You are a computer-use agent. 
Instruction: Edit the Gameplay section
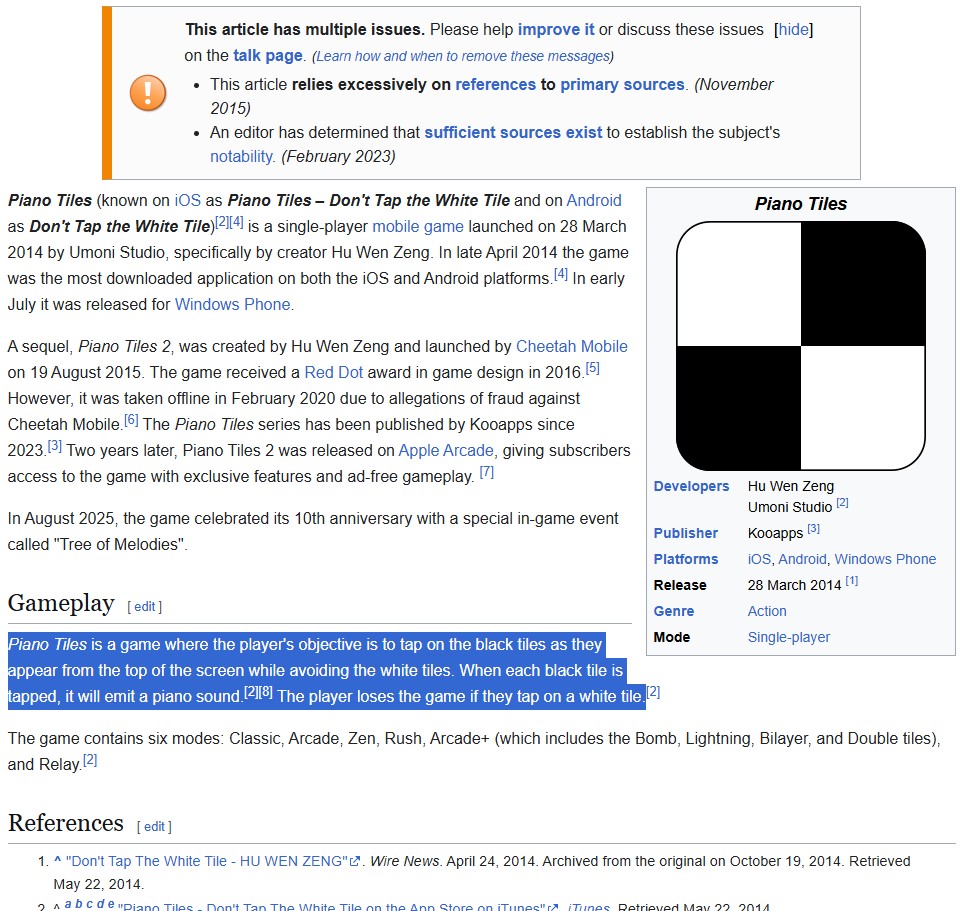(x=145, y=607)
